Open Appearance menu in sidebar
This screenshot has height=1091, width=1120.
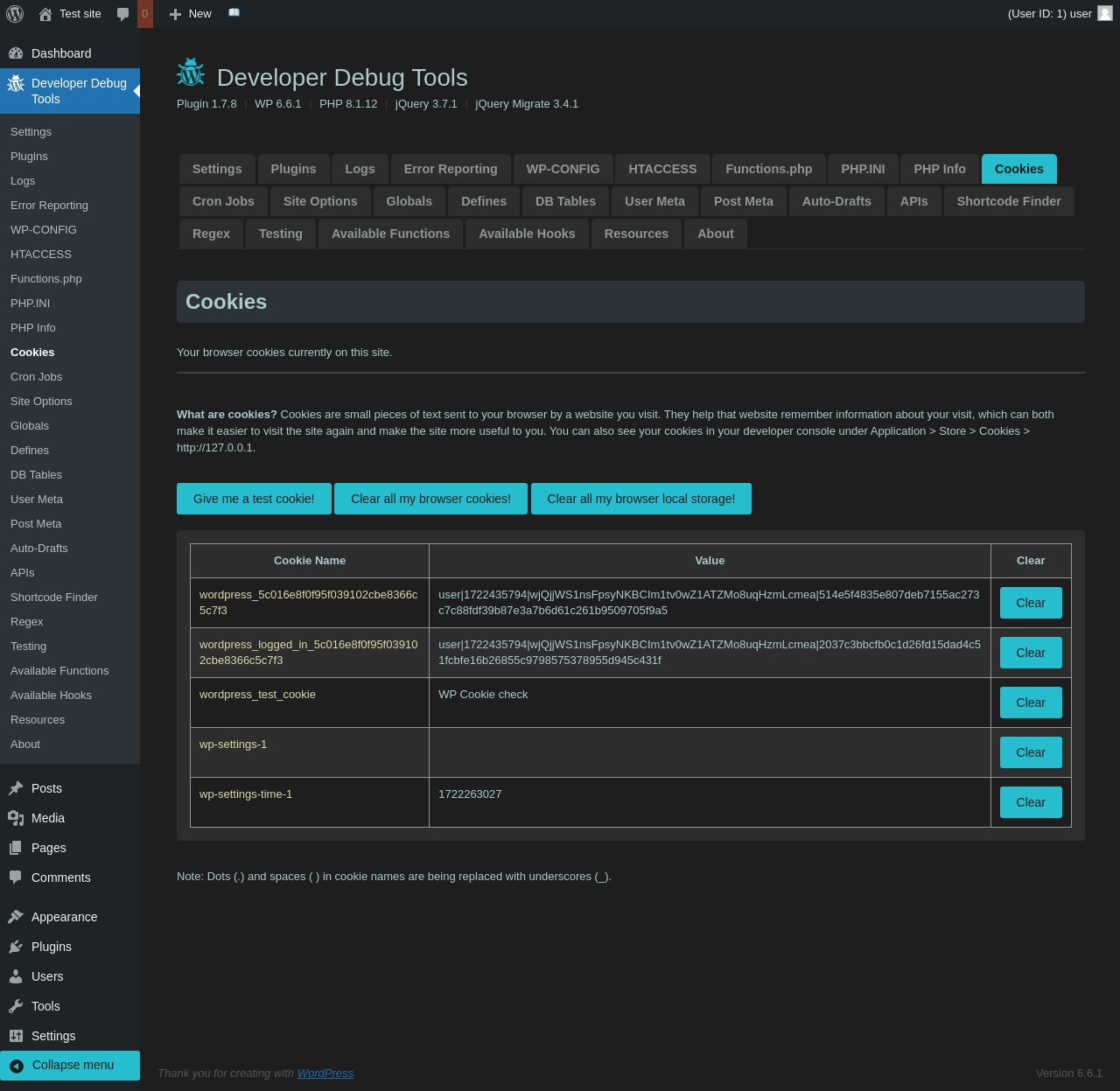click(64, 917)
